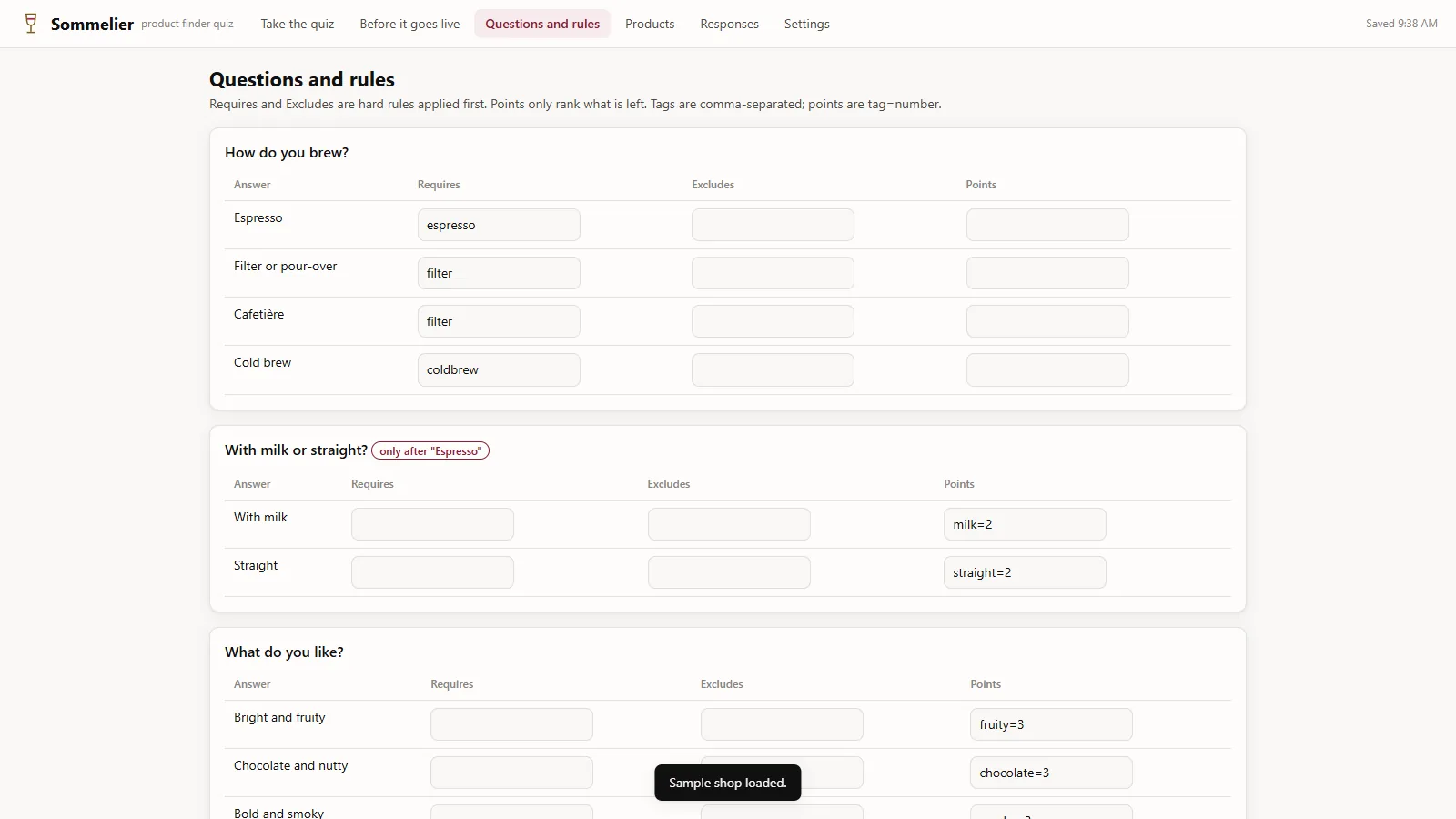Click Excludes field for Filter or pour-over

773,273
